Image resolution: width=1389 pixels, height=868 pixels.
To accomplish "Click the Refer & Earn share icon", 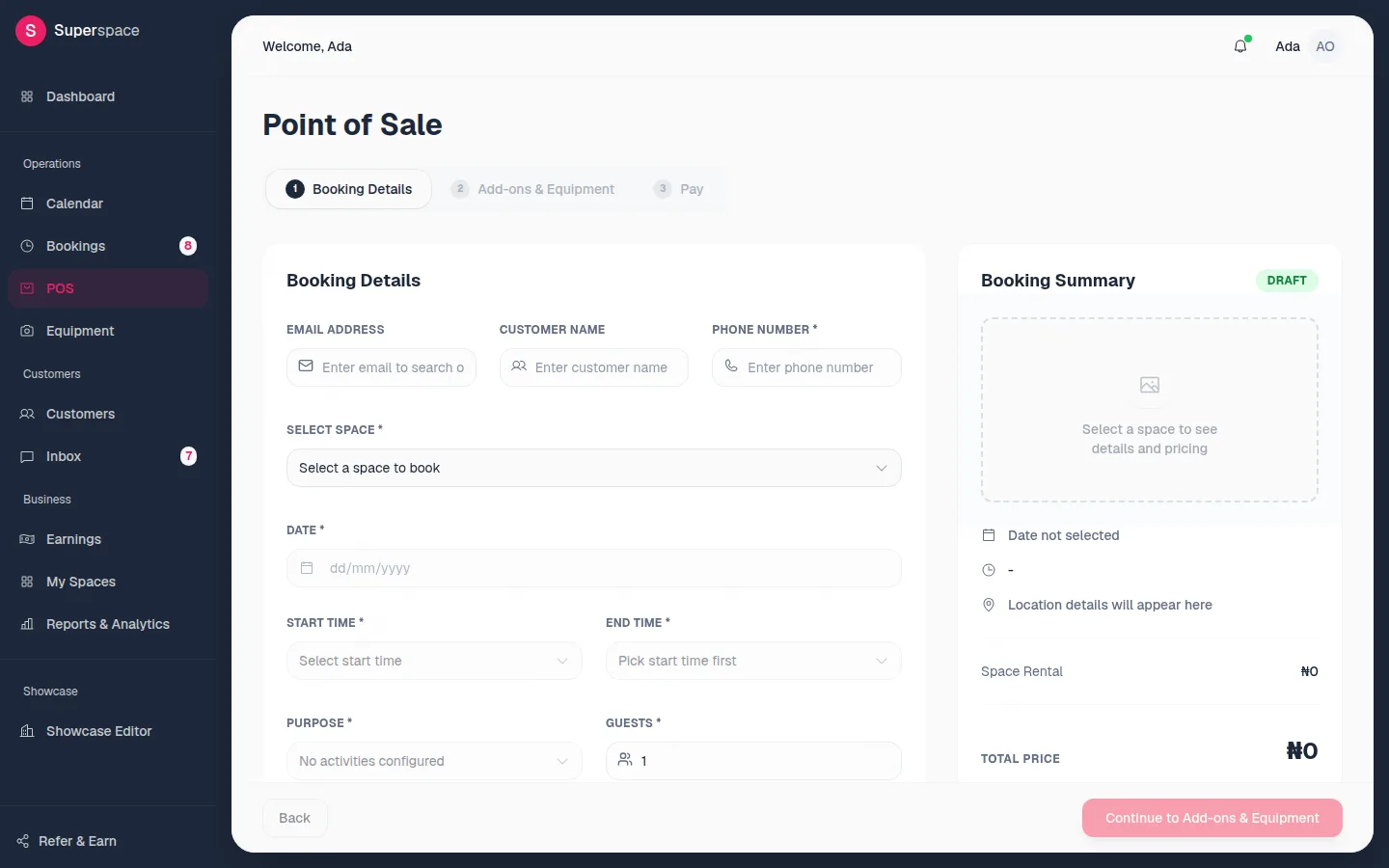I will click(23, 841).
